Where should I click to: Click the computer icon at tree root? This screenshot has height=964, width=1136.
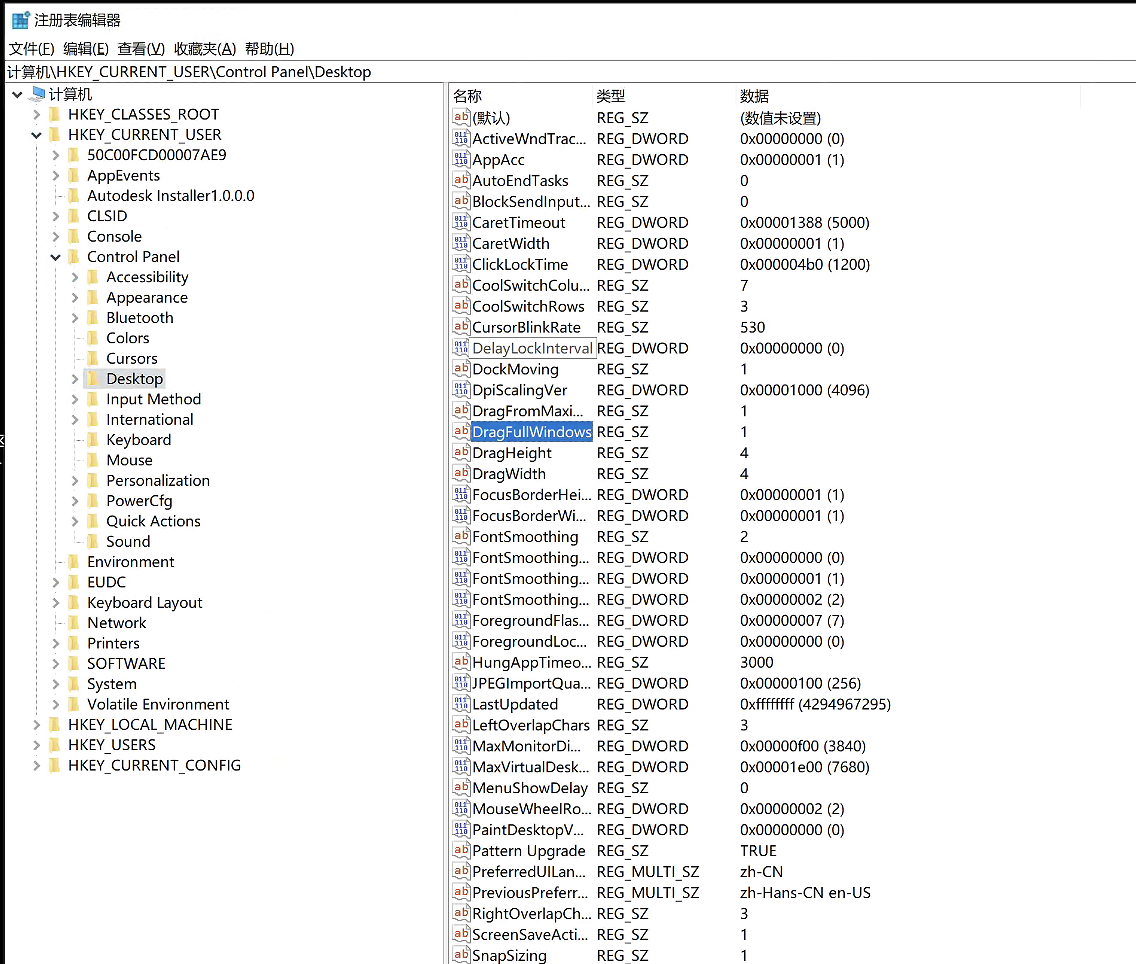38,94
